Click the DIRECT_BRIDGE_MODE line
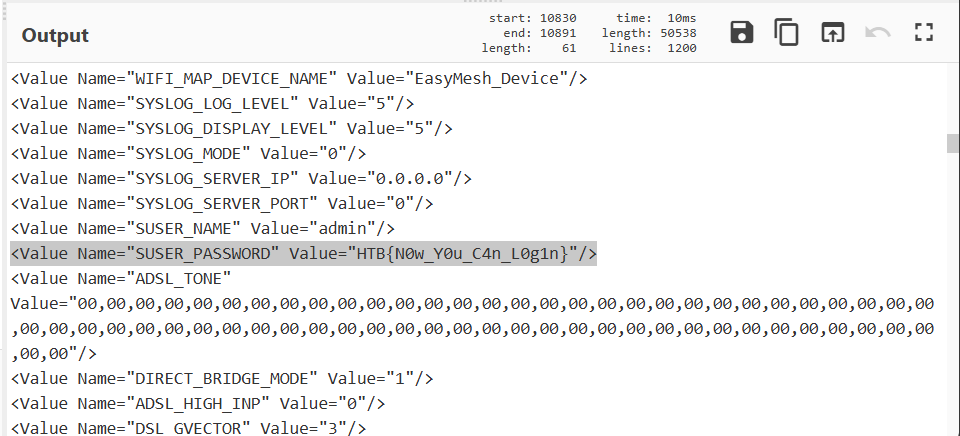Viewport: 960px width, 436px height. tap(222, 378)
